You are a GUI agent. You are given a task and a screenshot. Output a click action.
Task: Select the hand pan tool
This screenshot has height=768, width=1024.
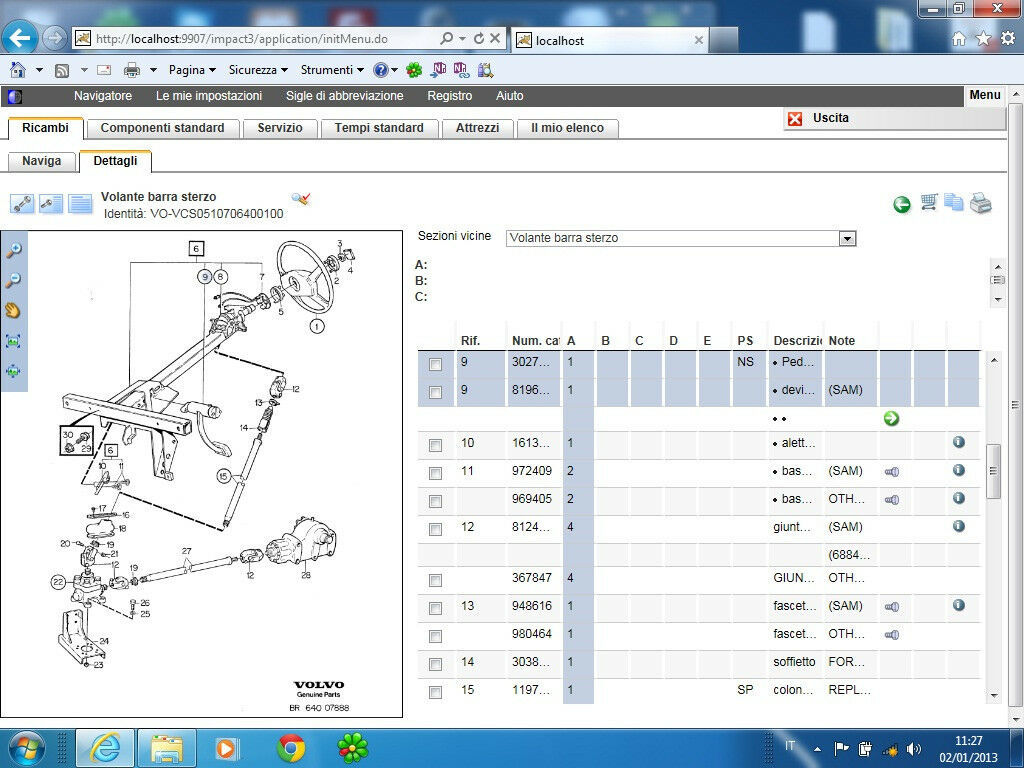click(x=14, y=311)
